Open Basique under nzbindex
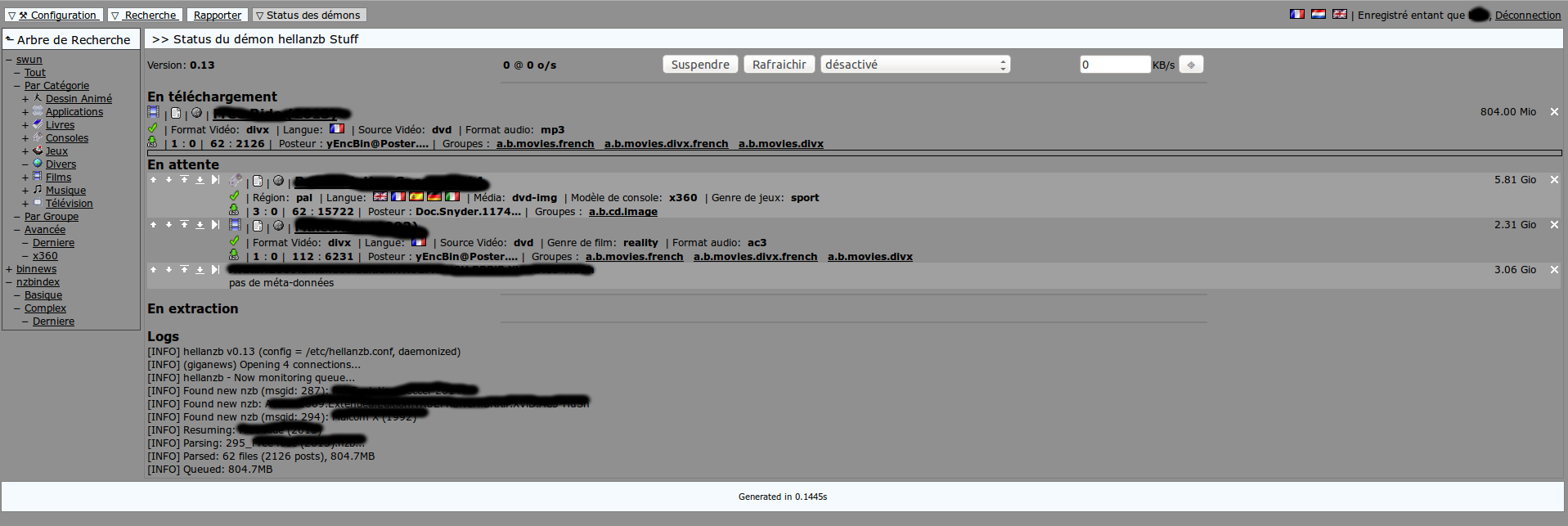 click(x=43, y=295)
